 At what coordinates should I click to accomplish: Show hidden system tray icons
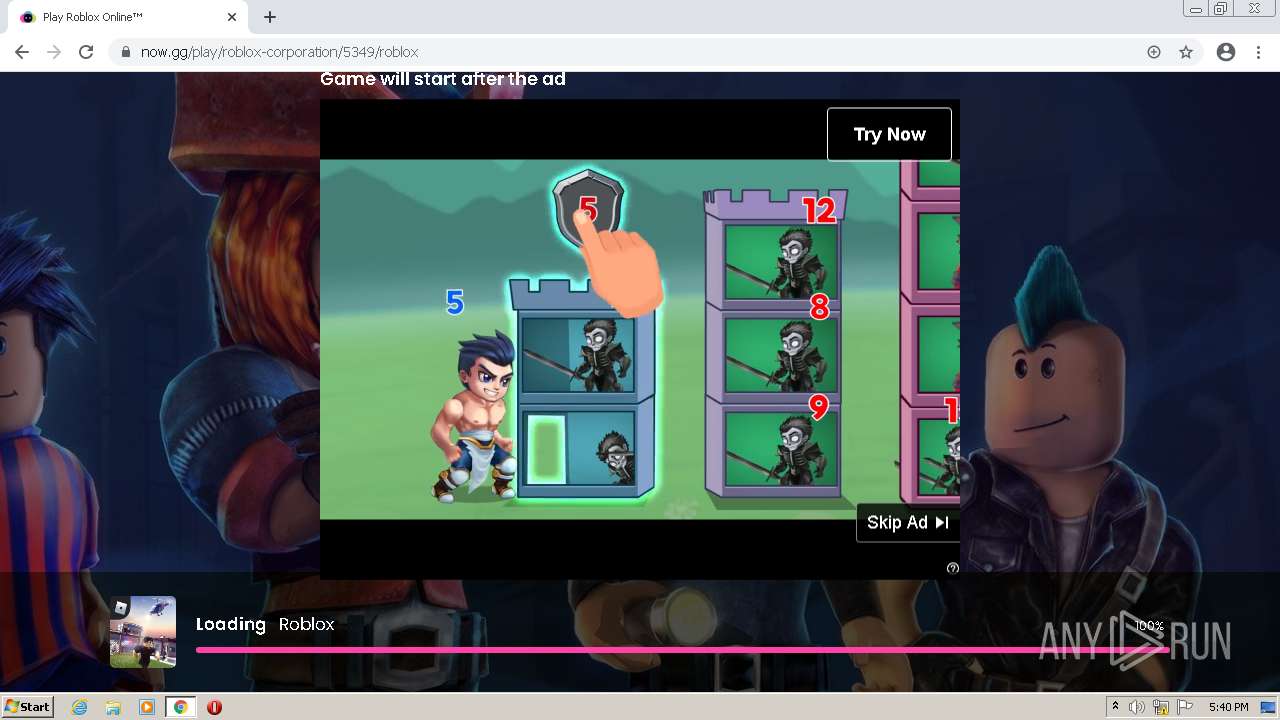(x=1115, y=707)
